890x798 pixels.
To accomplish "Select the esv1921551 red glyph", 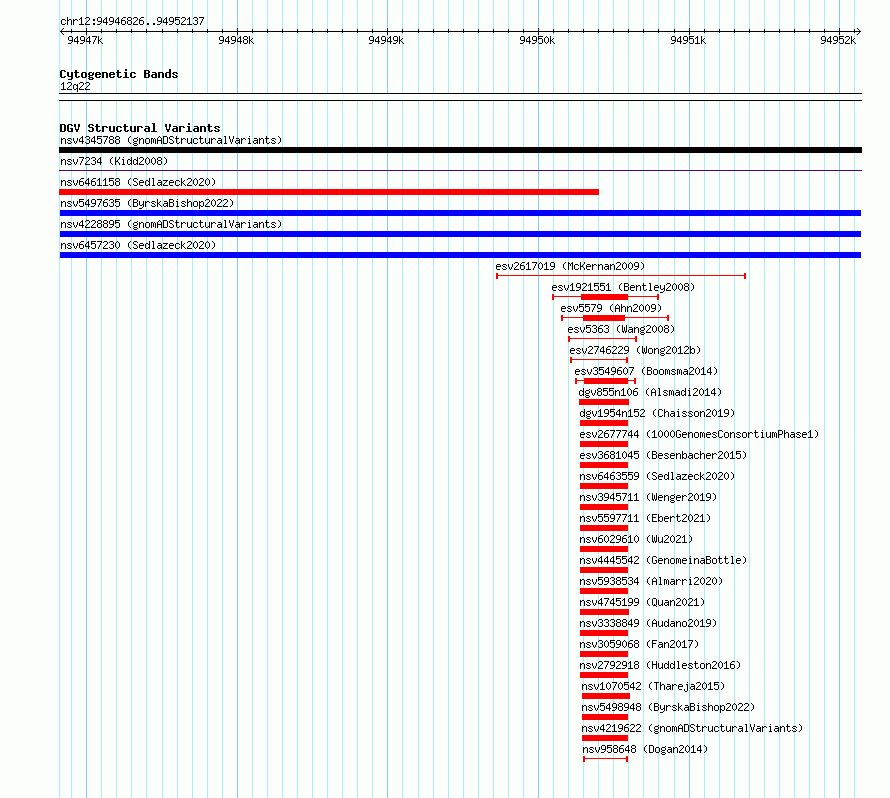I will tap(606, 297).
